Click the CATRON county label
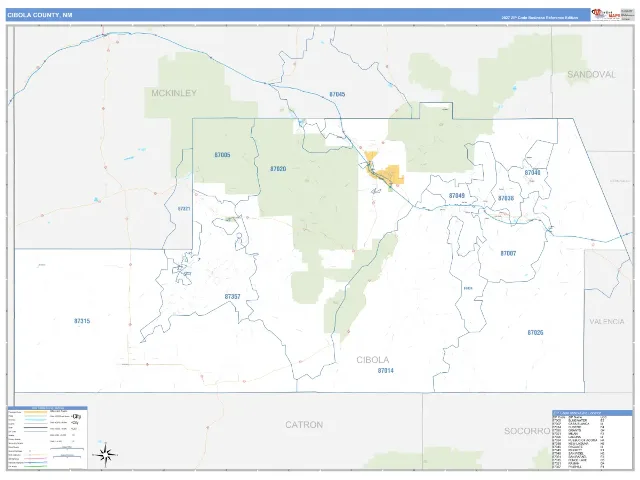The width and height of the screenshot is (640, 480). coord(304,425)
